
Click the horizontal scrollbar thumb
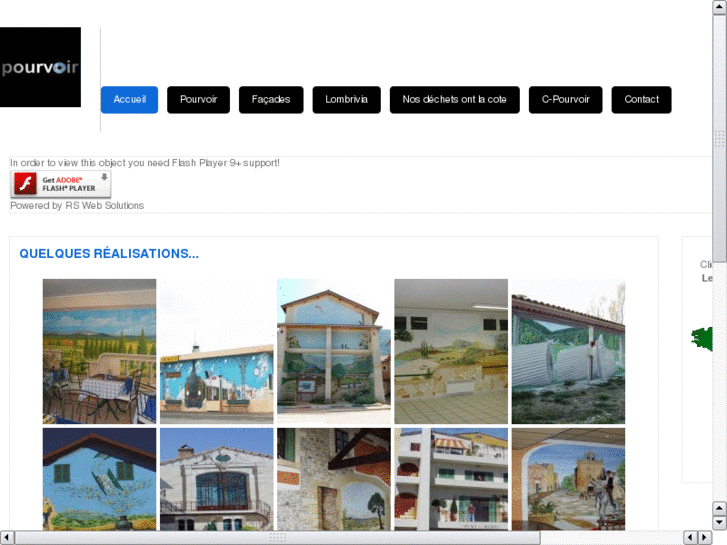[x=278, y=537]
